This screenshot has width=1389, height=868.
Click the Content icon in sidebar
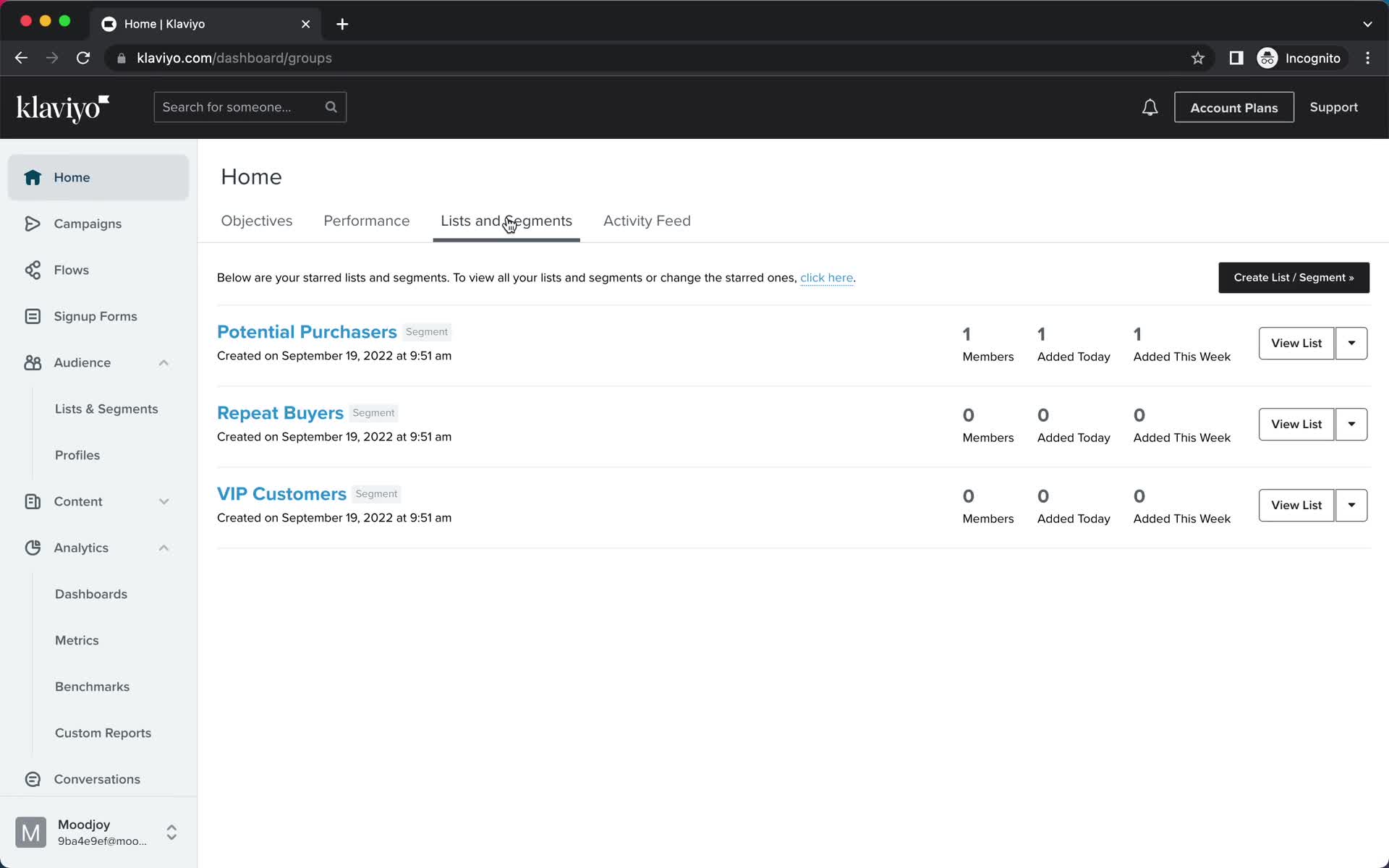click(33, 501)
